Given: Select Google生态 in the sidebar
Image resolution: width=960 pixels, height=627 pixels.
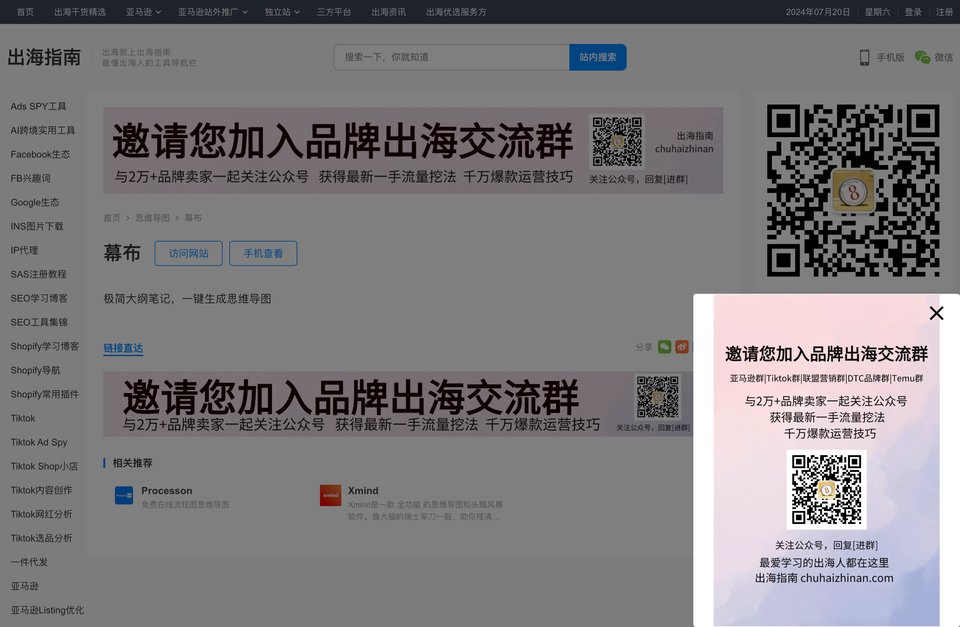Looking at the screenshot, I should (35, 202).
